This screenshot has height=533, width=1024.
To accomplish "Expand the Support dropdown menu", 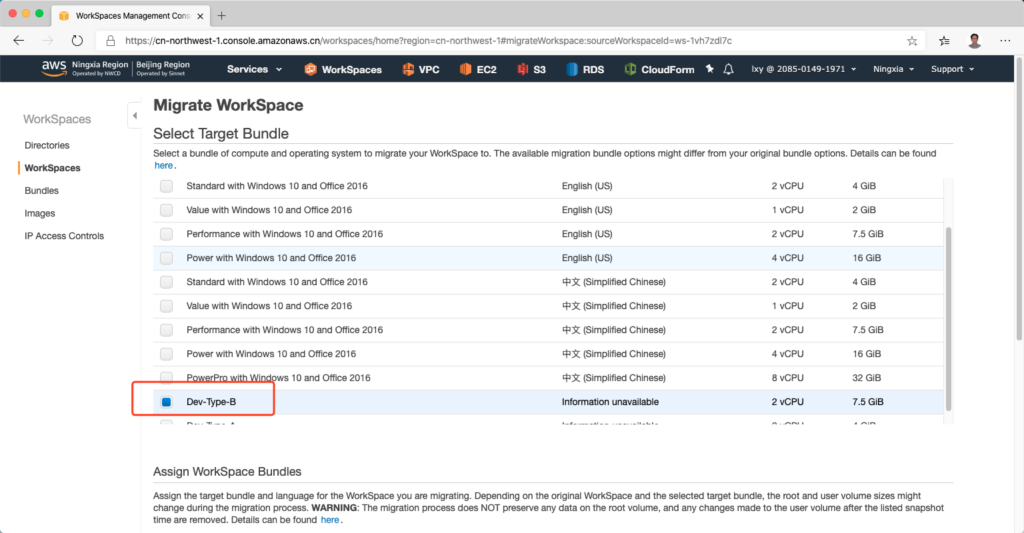I will point(952,69).
